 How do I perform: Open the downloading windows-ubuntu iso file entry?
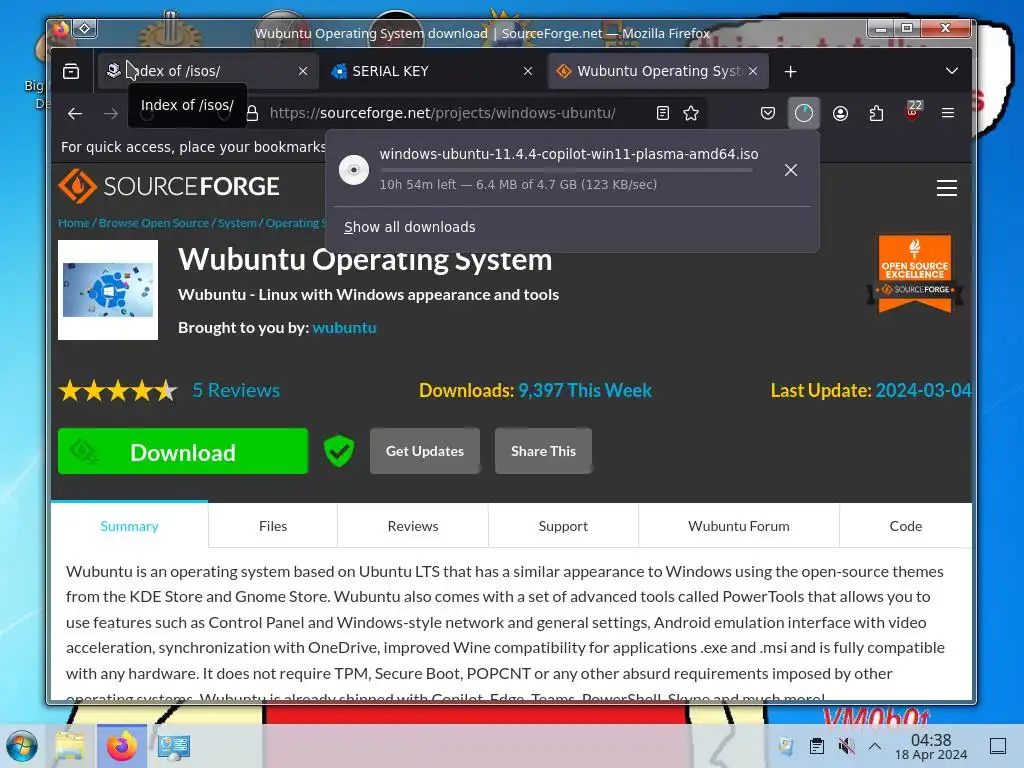[x=552, y=170]
